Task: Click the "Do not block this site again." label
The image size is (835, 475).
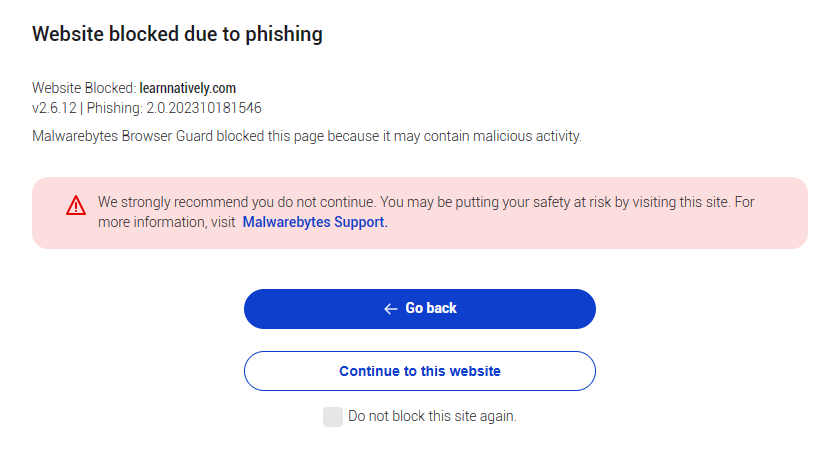Action: pyautogui.click(x=432, y=416)
